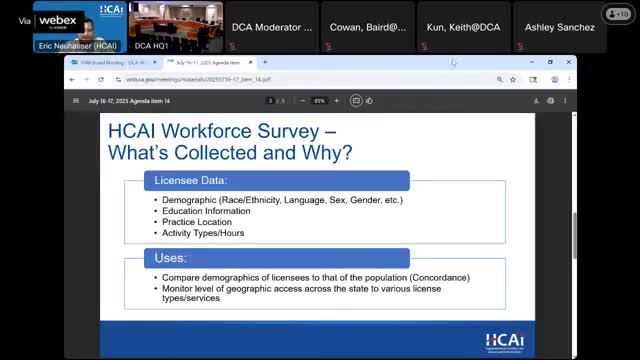The width and height of the screenshot is (640, 360).
Task: Select the July 16-17, 2025 Agenda Item tab
Action: pyautogui.click(x=210, y=62)
